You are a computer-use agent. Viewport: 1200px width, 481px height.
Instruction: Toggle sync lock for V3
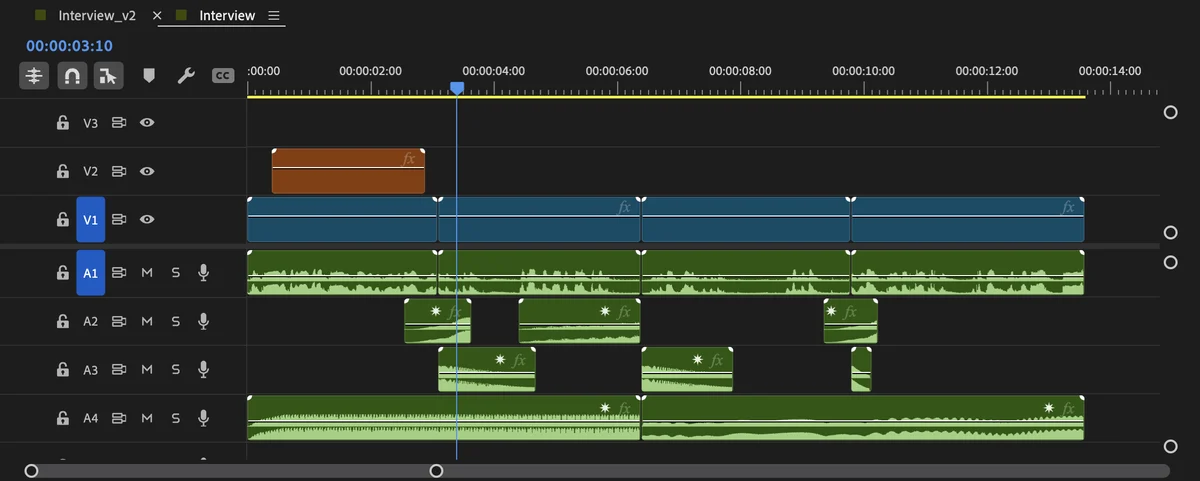(119, 123)
